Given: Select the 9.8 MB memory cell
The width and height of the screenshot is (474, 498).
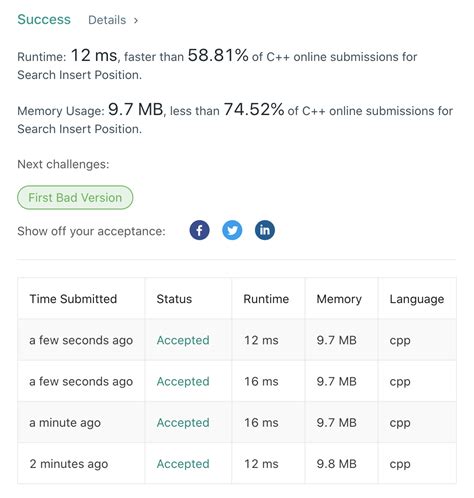Looking at the screenshot, I should click(x=336, y=464).
